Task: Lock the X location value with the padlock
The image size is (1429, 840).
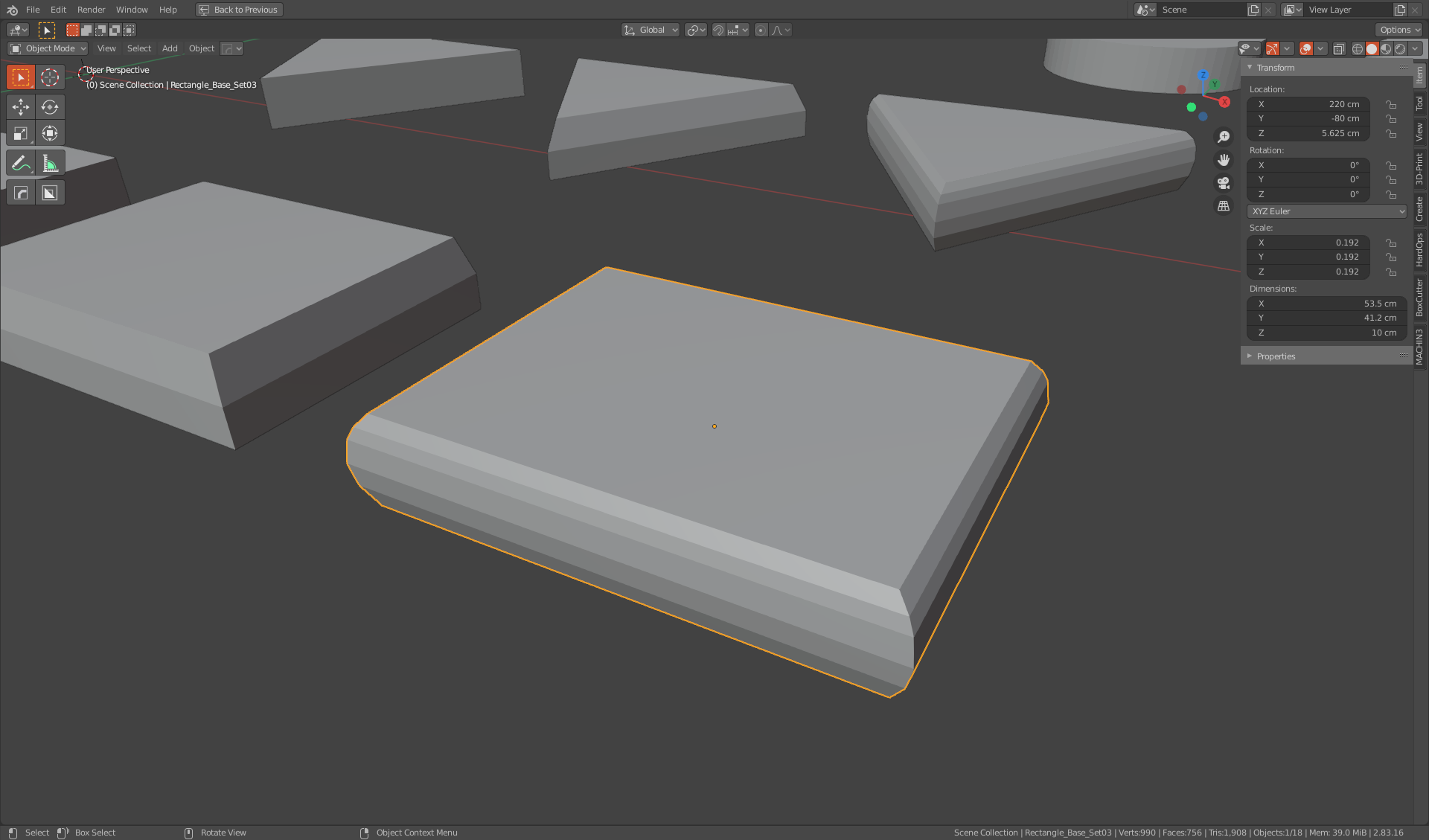Action: pos(1391,104)
